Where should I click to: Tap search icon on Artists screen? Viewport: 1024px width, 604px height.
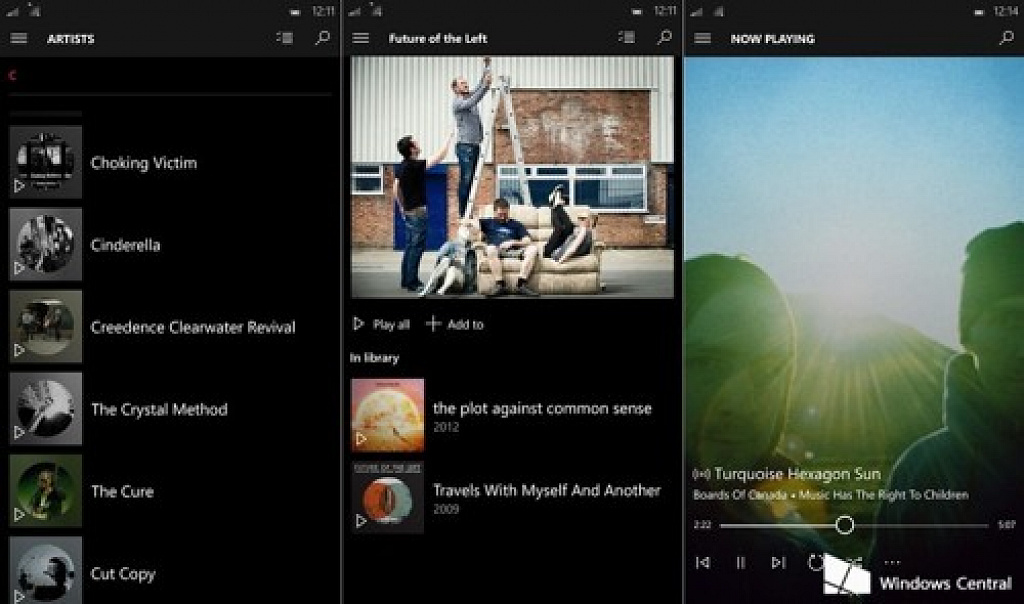click(x=323, y=38)
